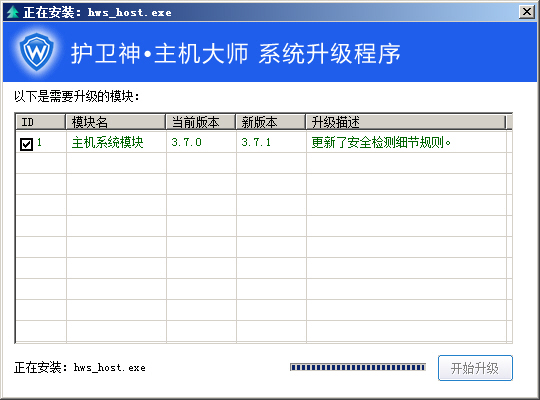Viewport: 540px width, 400px height.
Task: Click the 当前版本 column header
Action: coord(201,122)
